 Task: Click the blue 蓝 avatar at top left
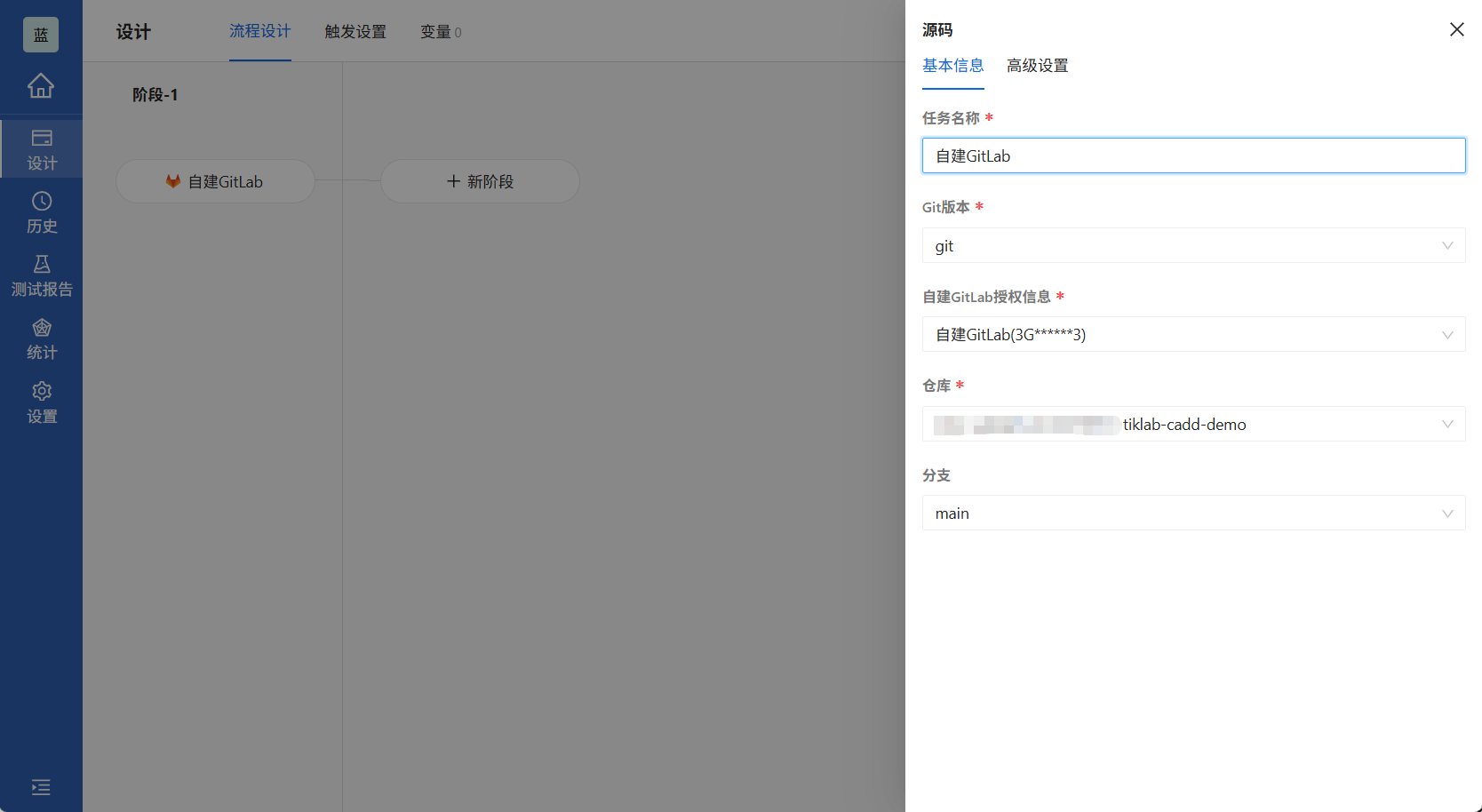coord(40,34)
